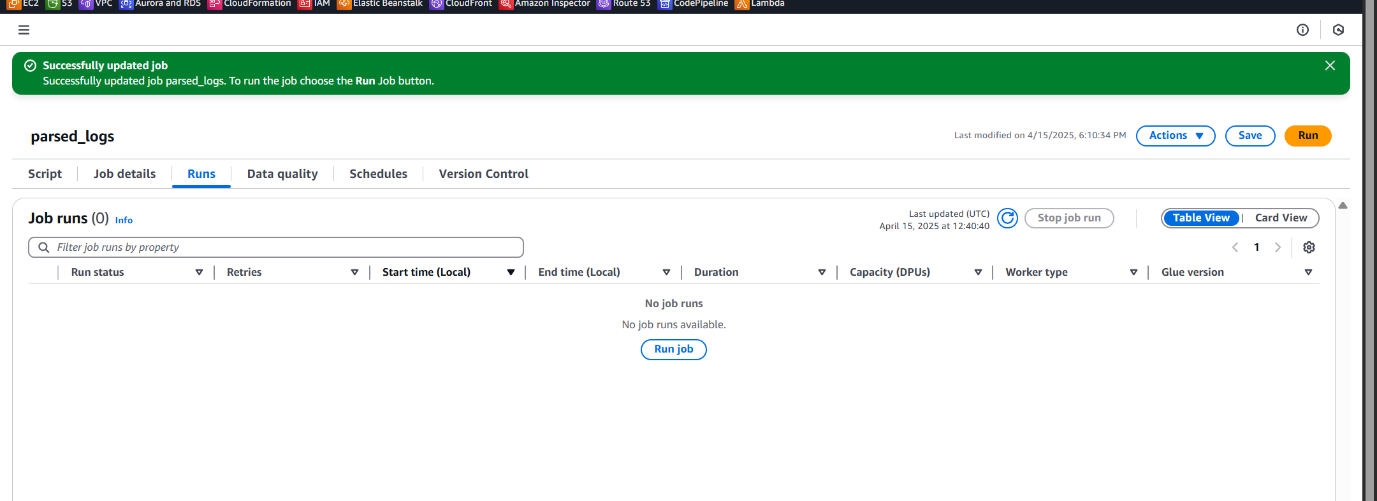Open the Route 53 shortcut
The width and height of the screenshot is (1377, 501).
[x=624, y=4]
